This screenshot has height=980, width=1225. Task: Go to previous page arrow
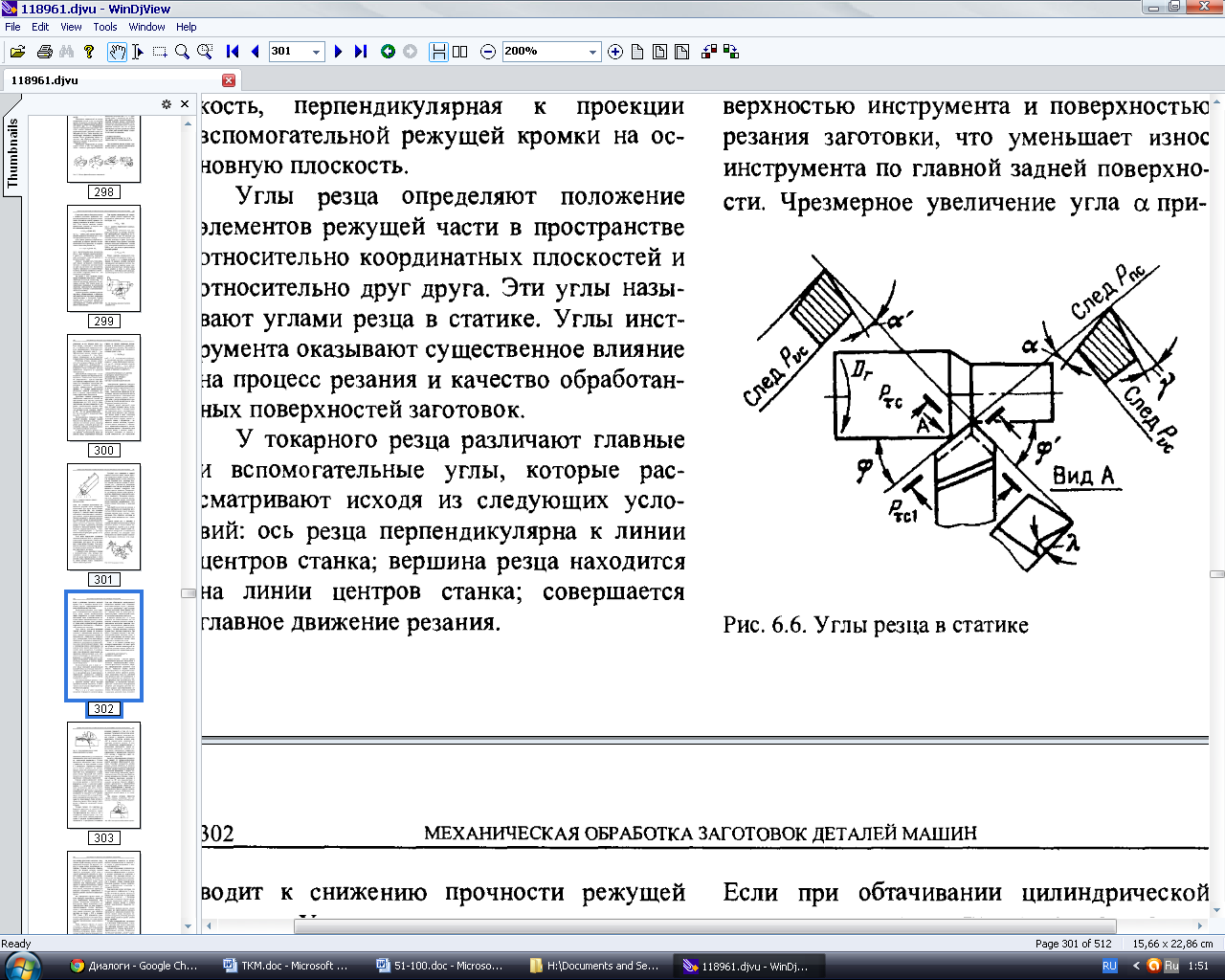pos(255,52)
